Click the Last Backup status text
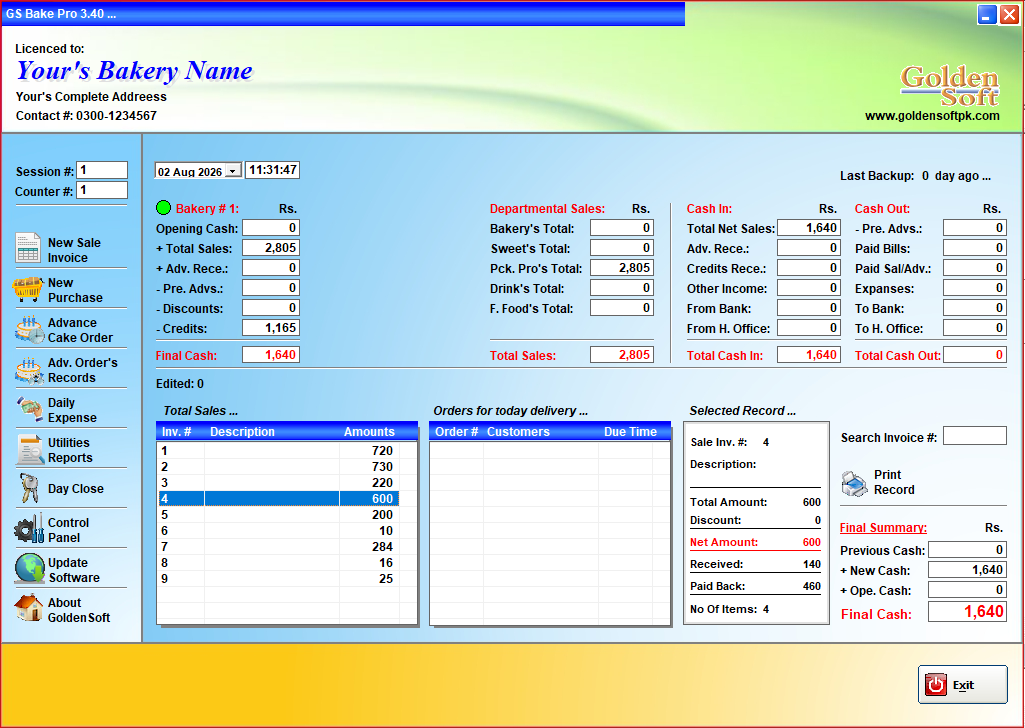 pos(915,176)
